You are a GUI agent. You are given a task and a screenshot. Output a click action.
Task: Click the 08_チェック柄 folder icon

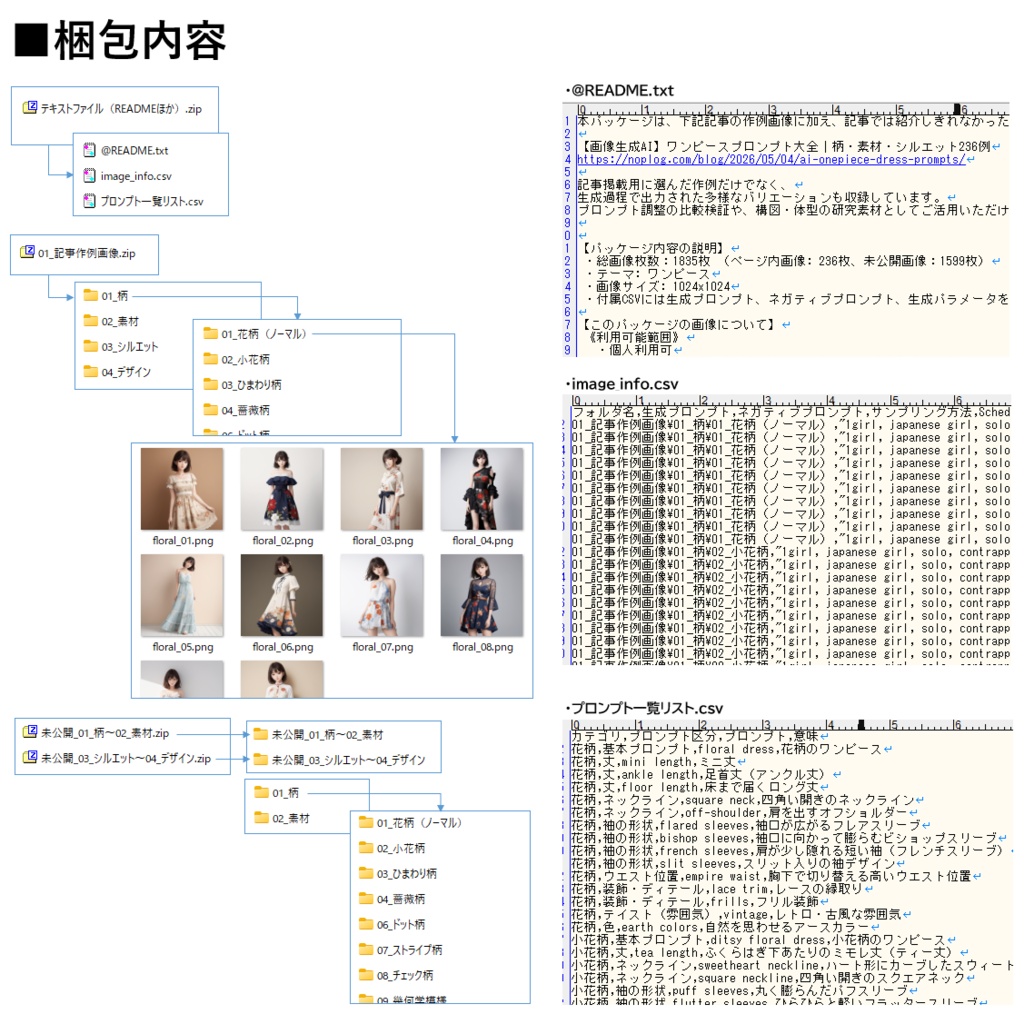[366, 974]
